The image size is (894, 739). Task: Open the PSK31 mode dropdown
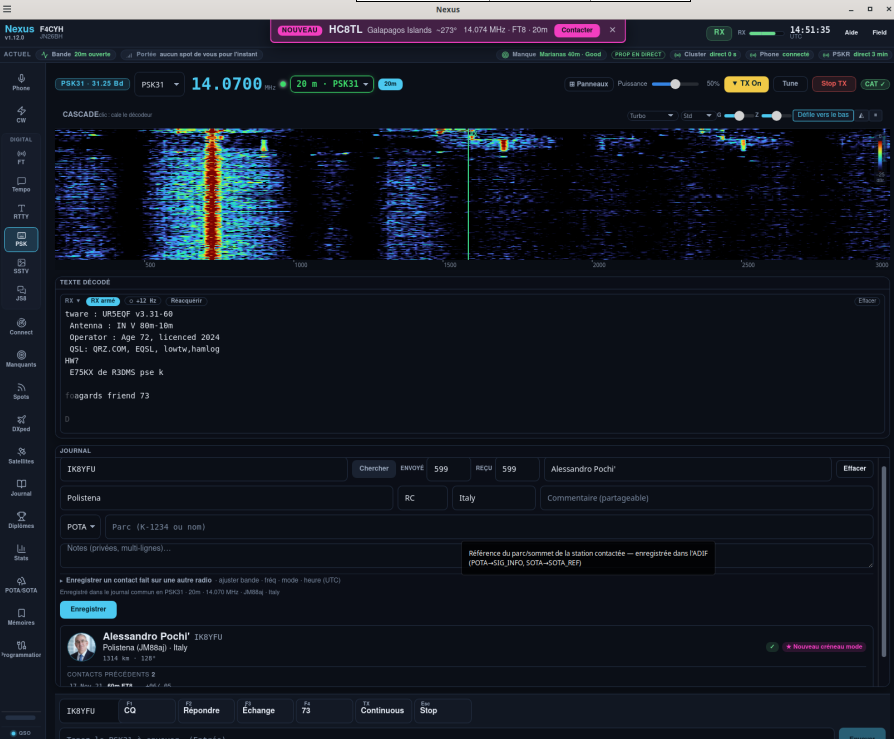click(x=159, y=84)
